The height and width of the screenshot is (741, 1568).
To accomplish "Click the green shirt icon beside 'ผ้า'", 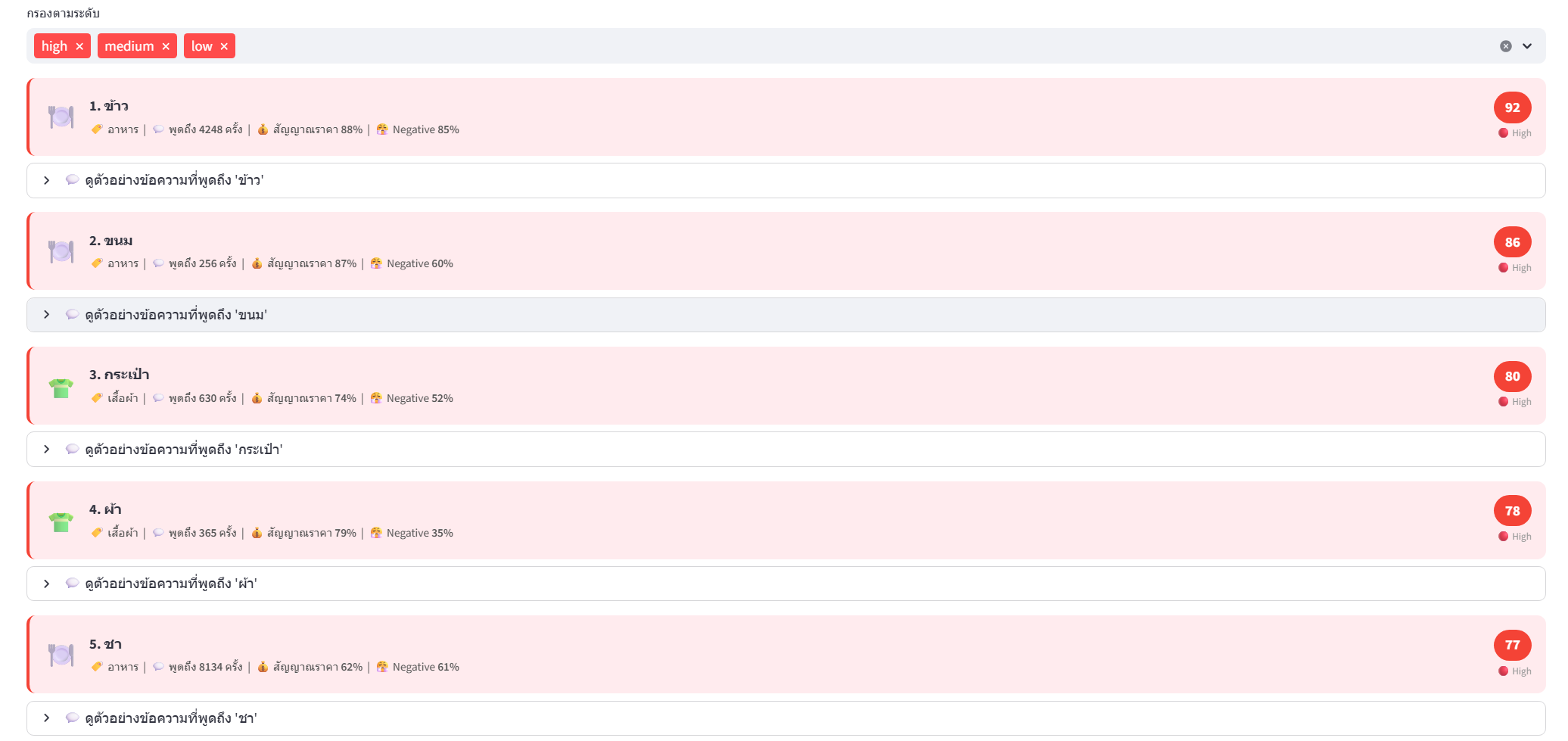I will pyautogui.click(x=61, y=522).
